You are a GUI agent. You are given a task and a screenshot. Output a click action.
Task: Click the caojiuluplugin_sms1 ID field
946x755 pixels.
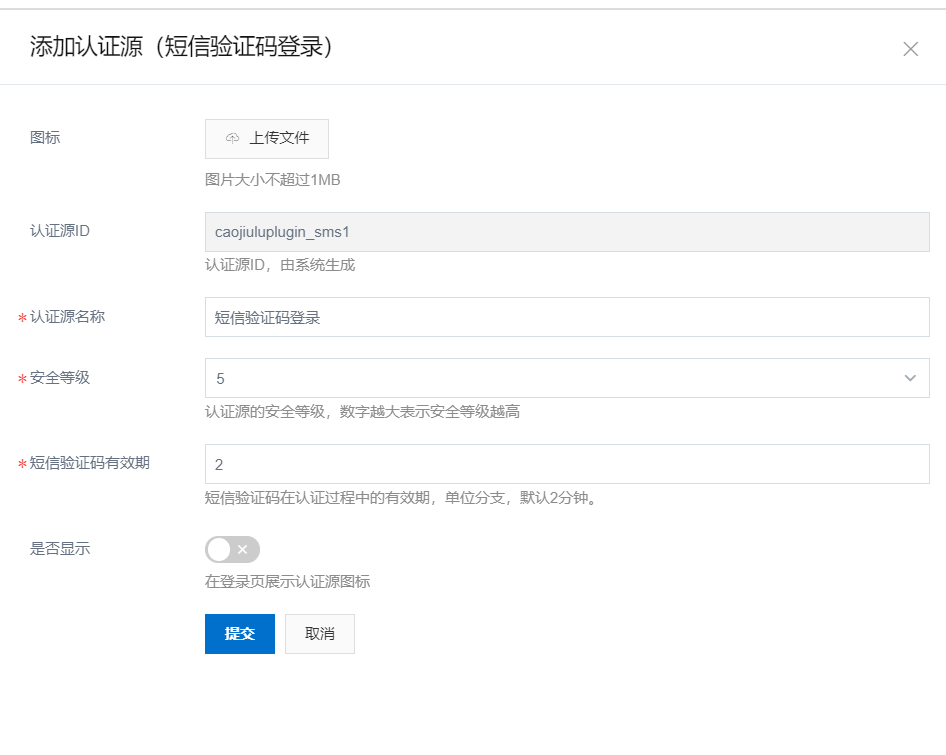coord(566,231)
